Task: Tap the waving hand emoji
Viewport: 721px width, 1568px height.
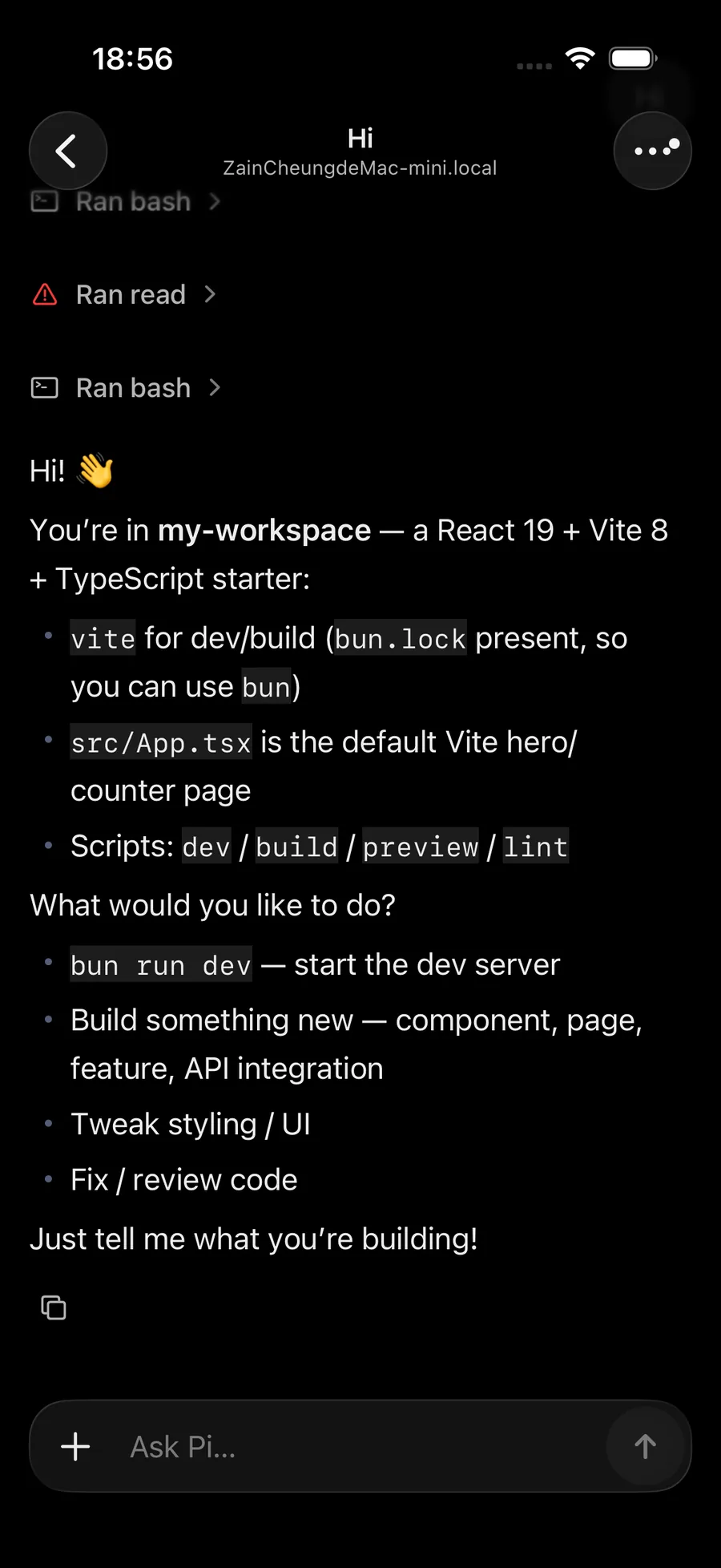Action: coord(95,471)
